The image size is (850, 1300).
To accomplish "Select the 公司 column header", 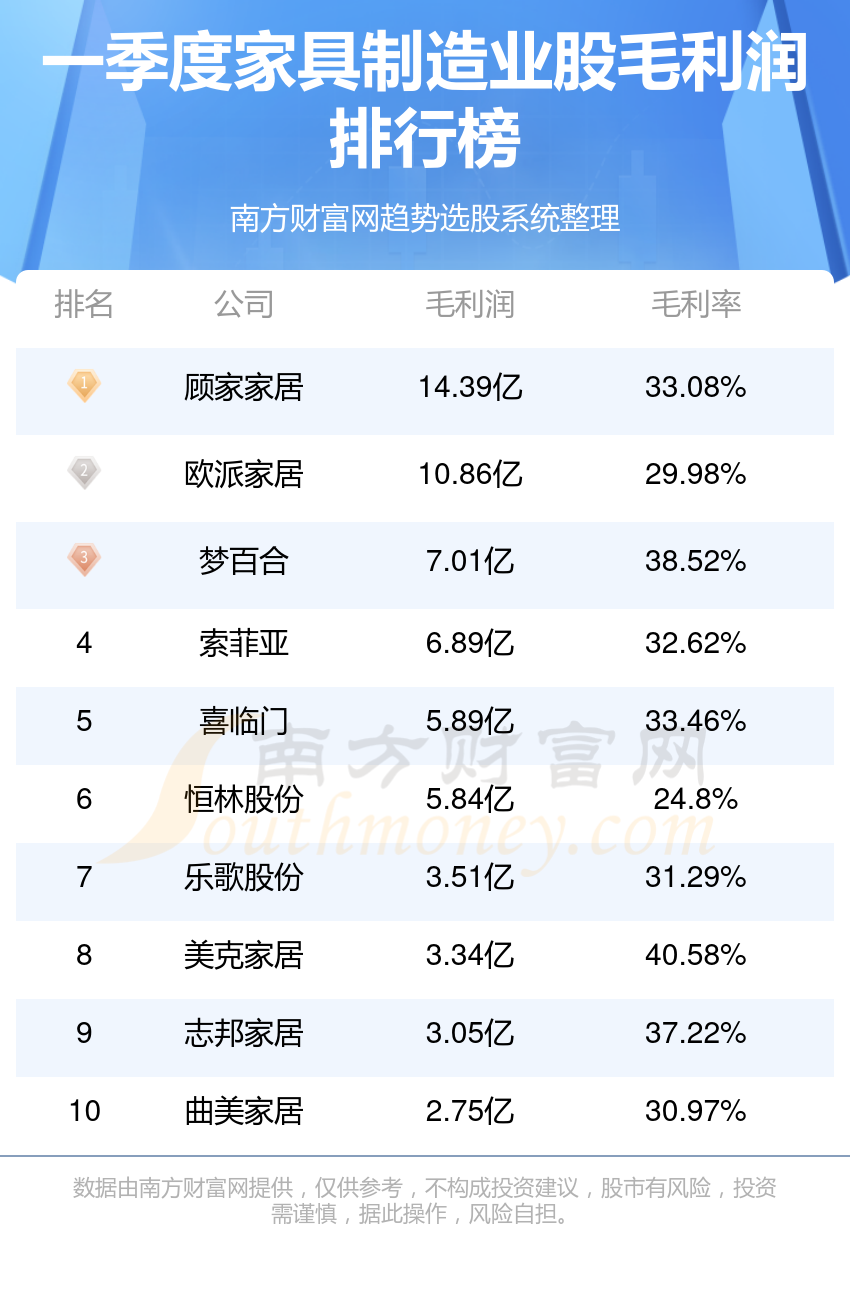I will (244, 304).
